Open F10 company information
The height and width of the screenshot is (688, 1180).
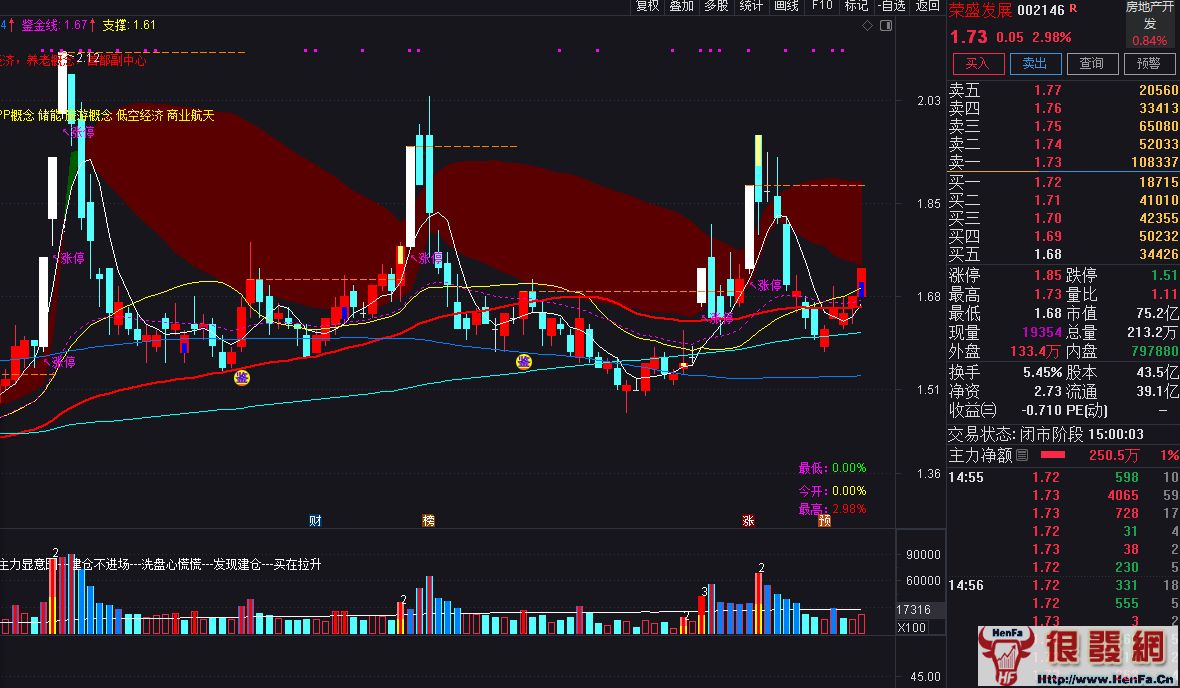pyautogui.click(x=822, y=6)
